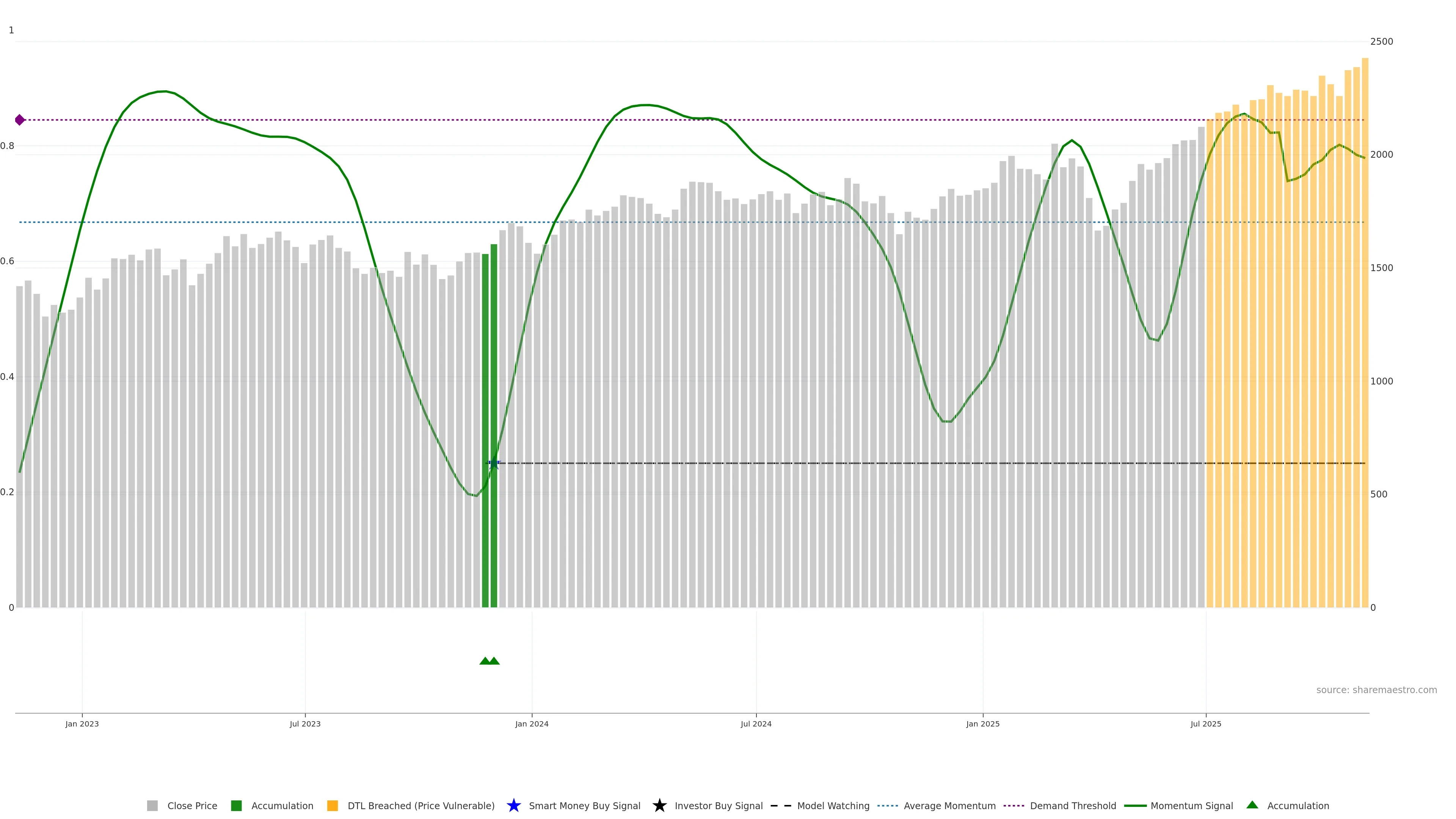Toggle the Demand Threshold purple legend entry

click(x=1014, y=805)
